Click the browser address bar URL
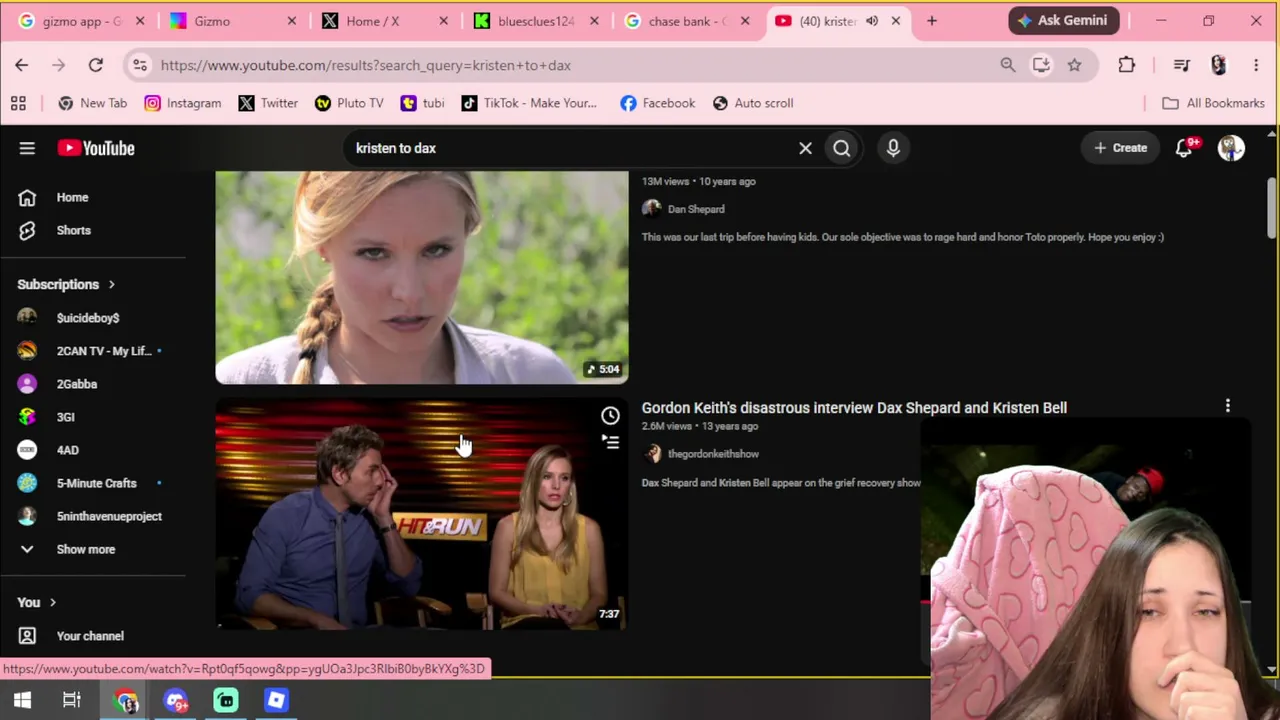The image size is (1280, 720). click(x=366, y=65)
